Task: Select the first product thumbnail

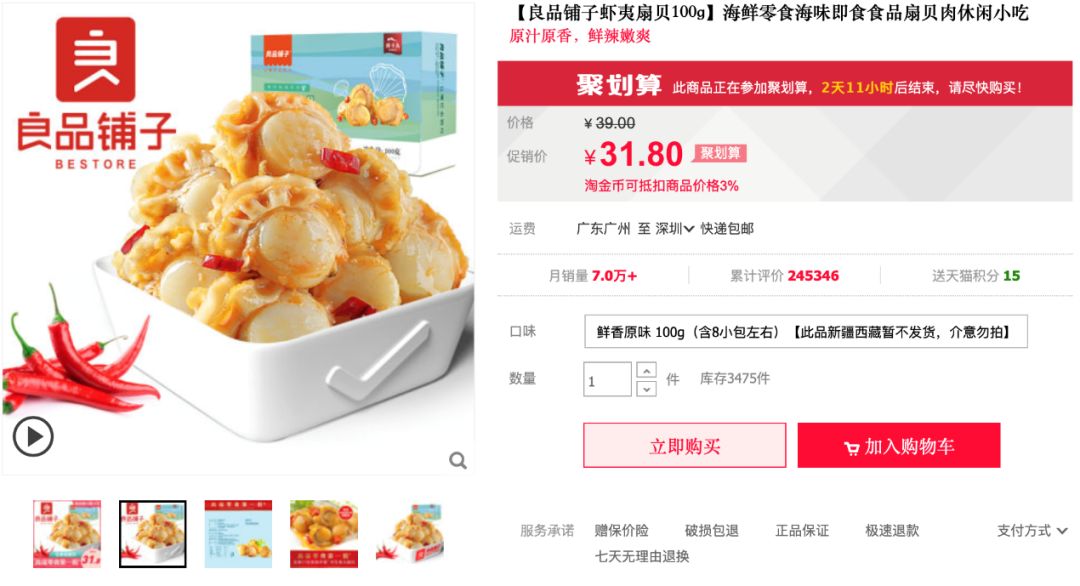Action: tap(67, 534)
